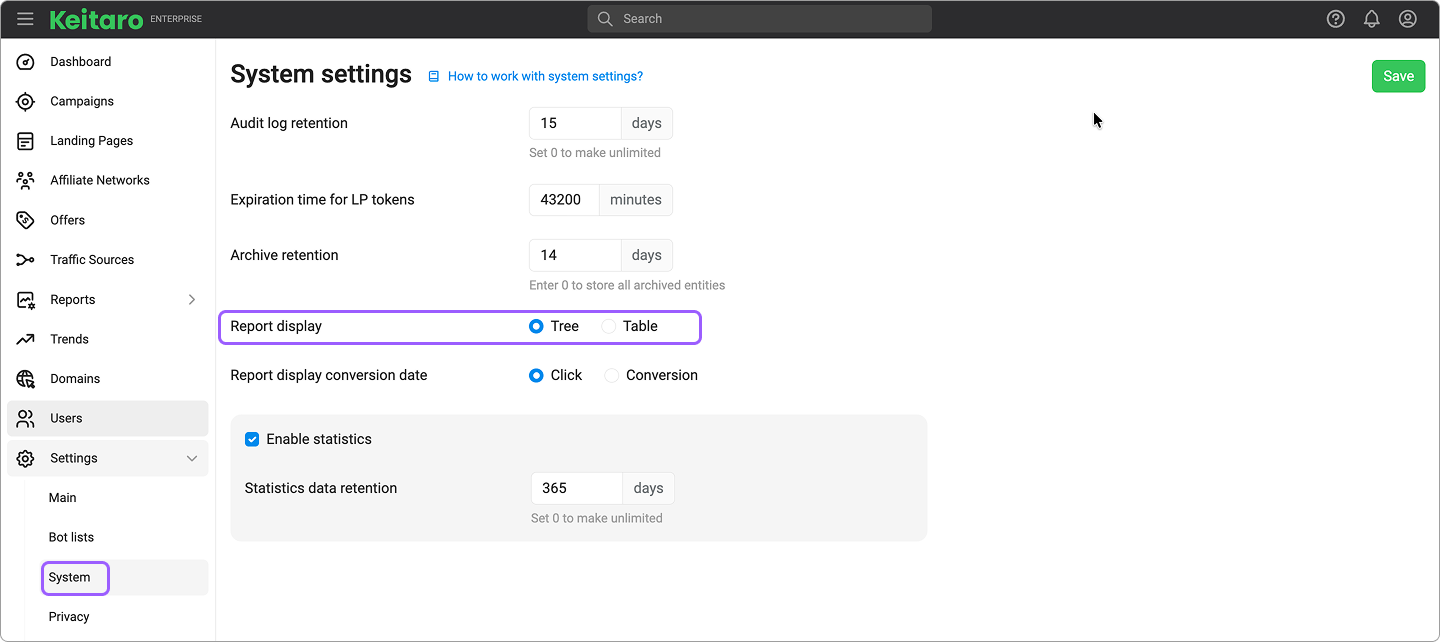Select the Table report display option
The image size is (1440, 642).
coord(609,326)
